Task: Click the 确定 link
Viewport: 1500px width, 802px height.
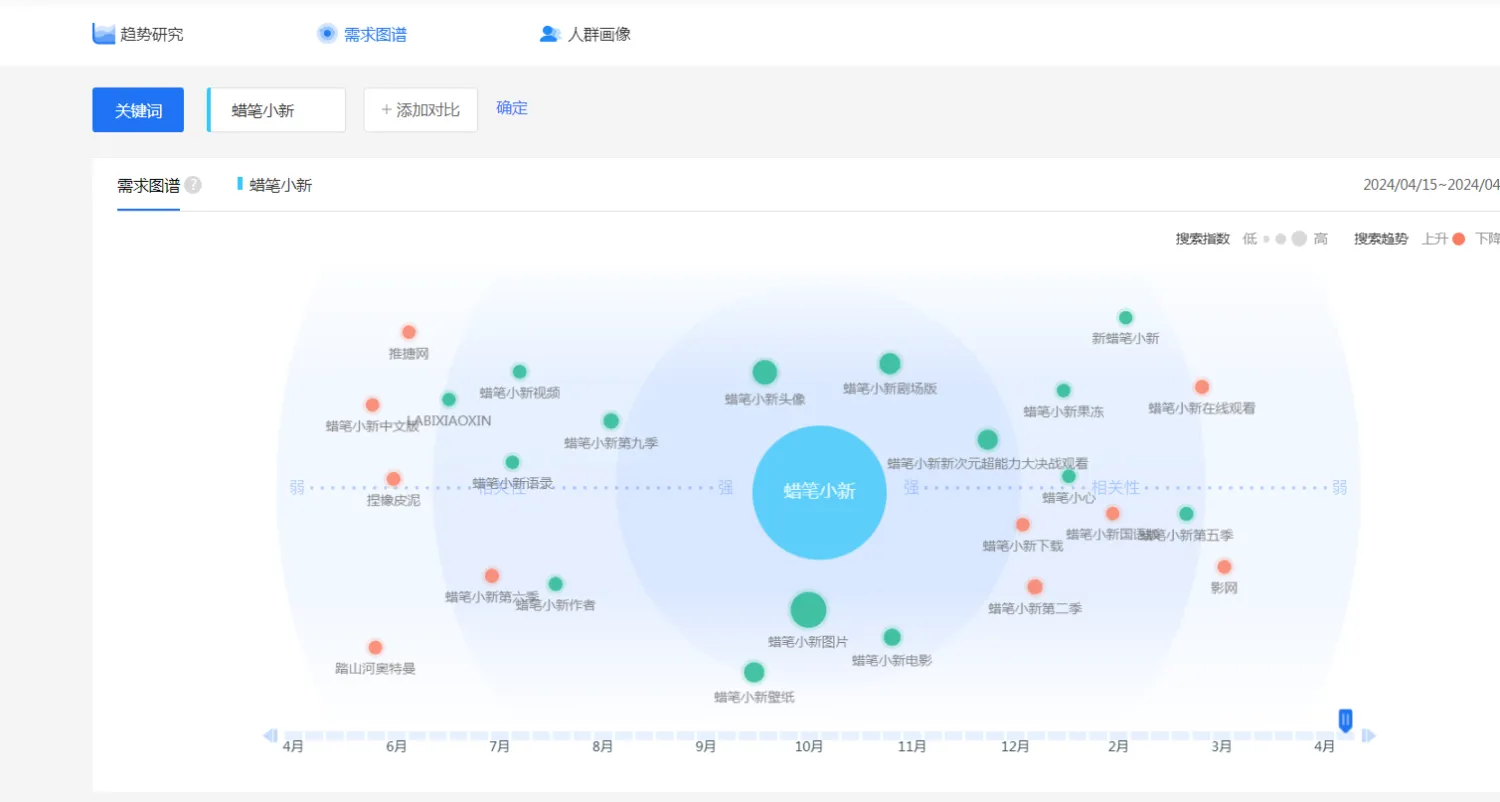Action: click(512, 108)
